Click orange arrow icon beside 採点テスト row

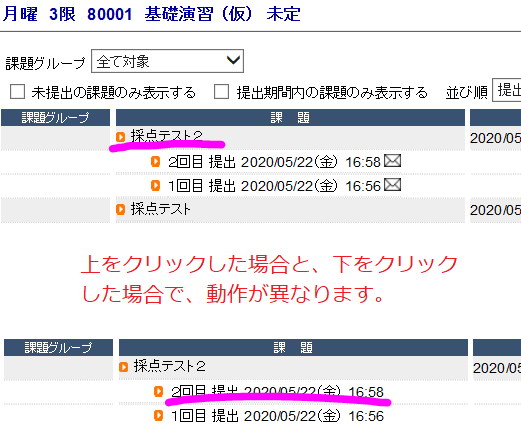(x=120, y=209)
